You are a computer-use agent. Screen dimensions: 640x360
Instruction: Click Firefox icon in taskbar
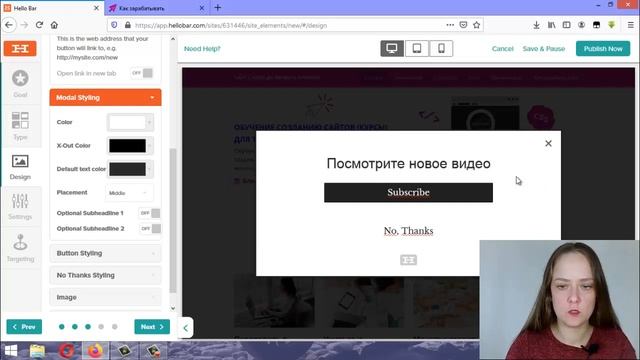click(95, 351)
